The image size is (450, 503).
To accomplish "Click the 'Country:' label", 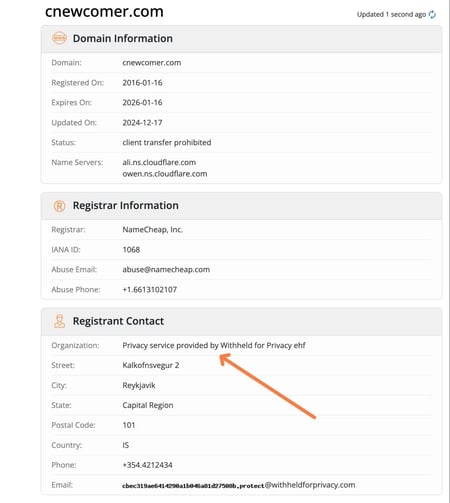I will click(67, 445).
